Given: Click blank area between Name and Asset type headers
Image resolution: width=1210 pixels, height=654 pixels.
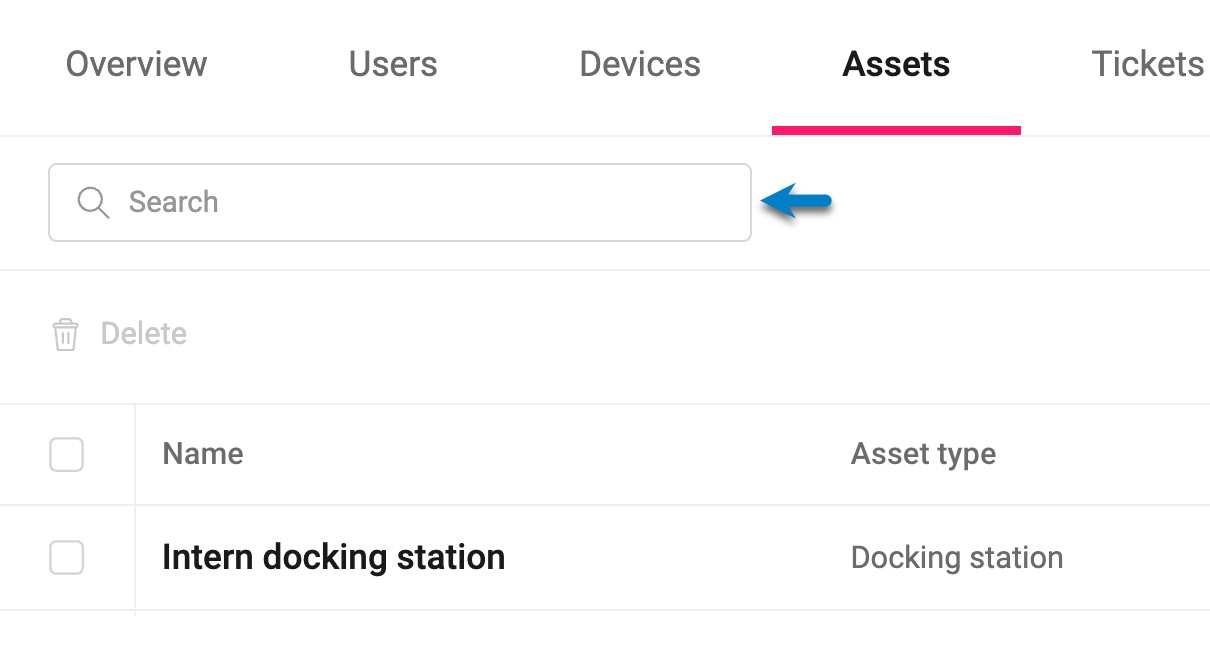Looking at the screenshot, I should click(540, 455).
